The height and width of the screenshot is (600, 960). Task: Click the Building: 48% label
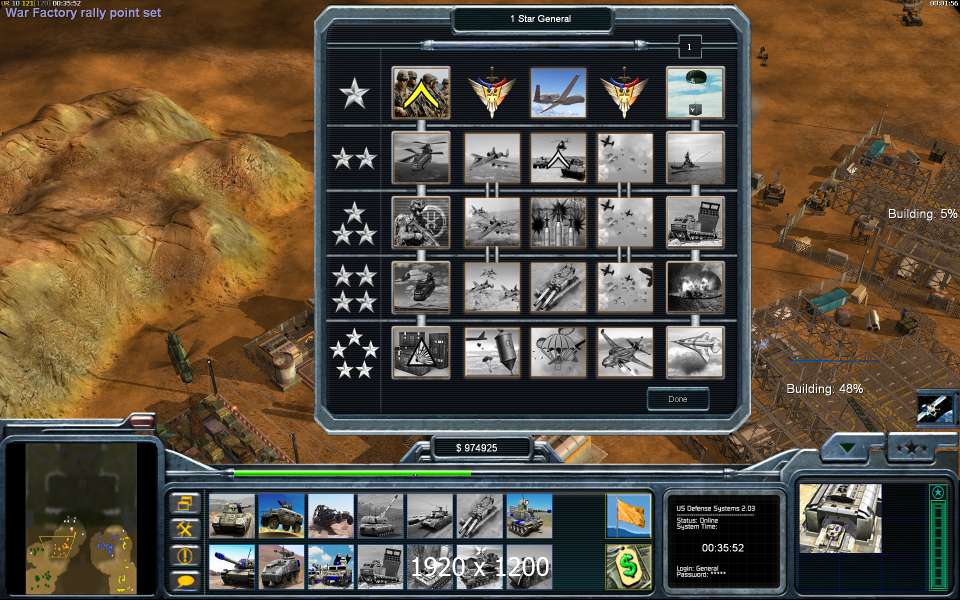[825, 389]
